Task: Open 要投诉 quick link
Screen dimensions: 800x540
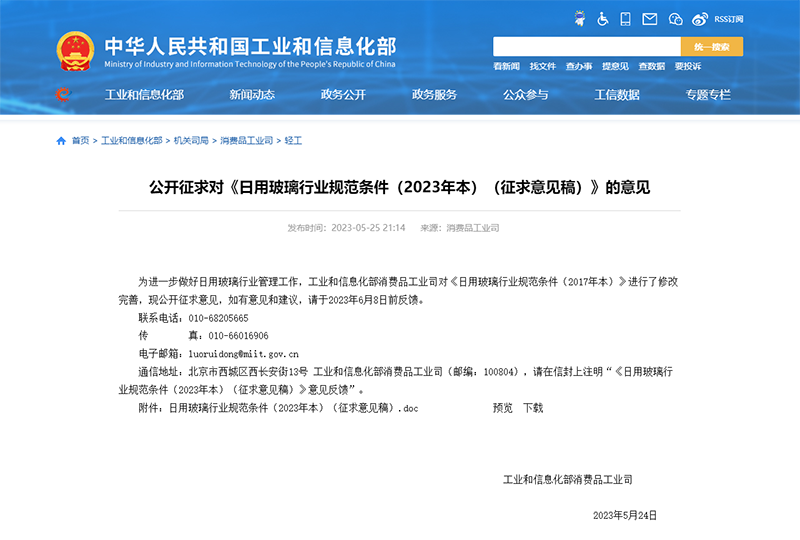Action: (x=688, y=66)
